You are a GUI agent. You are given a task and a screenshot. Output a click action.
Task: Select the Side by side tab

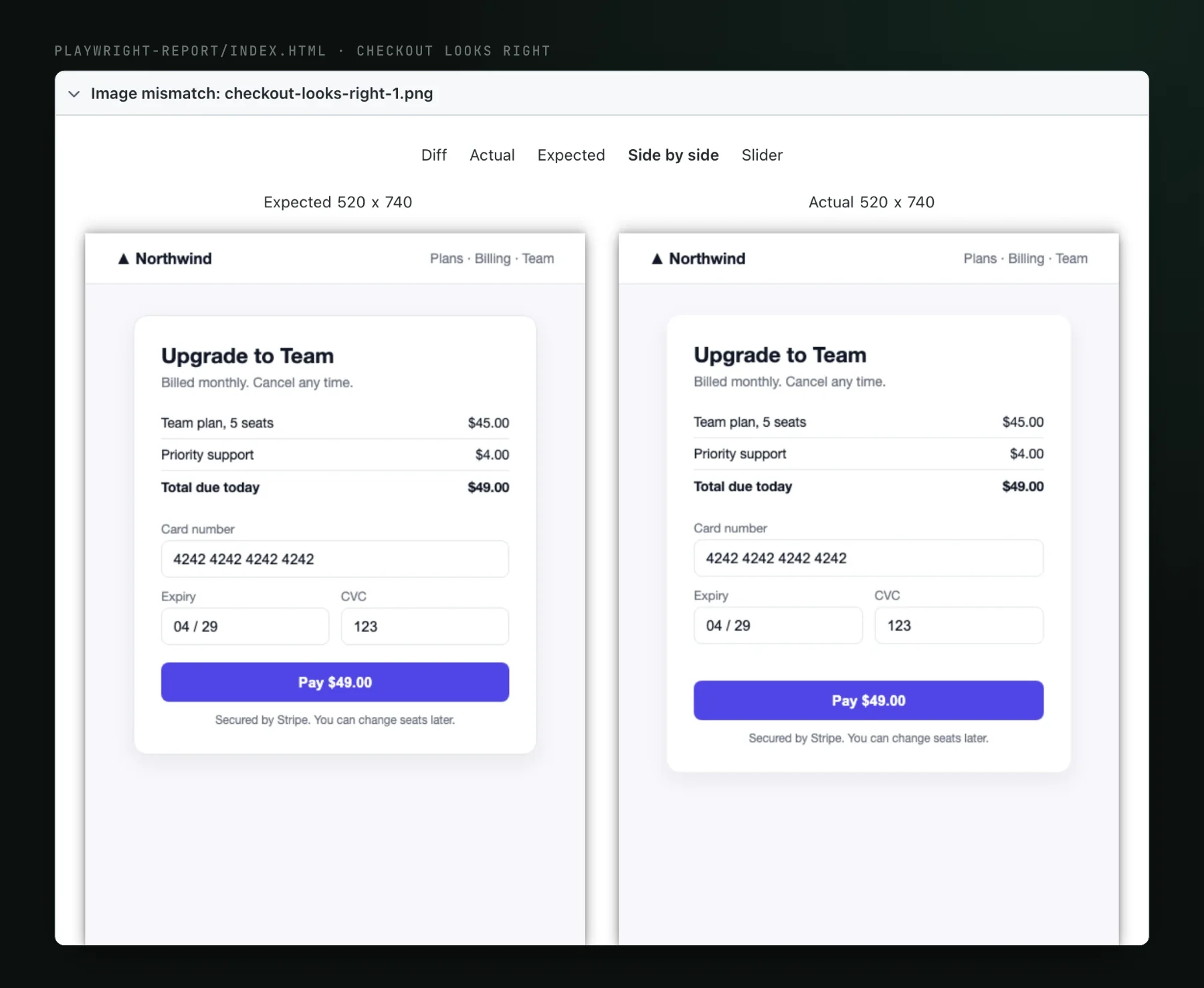click(x=674, y=155)
